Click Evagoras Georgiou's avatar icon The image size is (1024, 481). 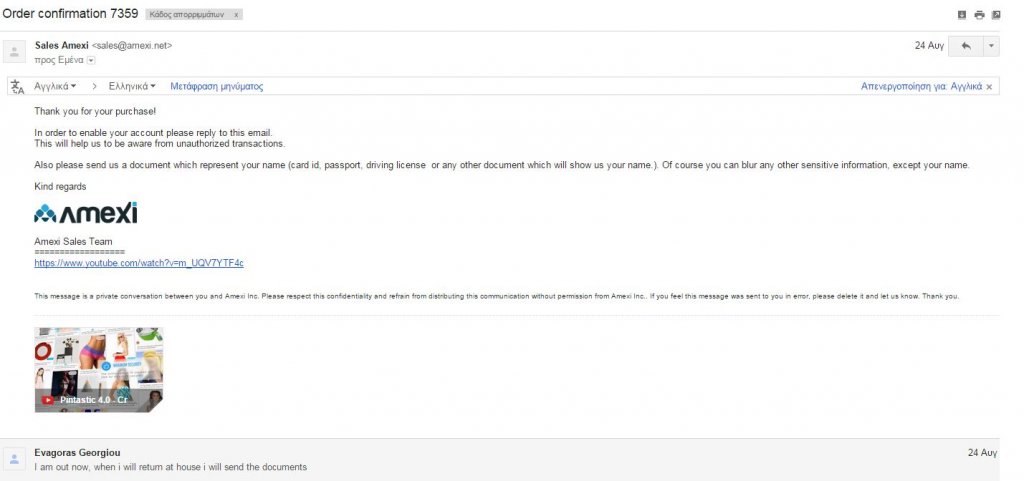tap(15, 459)
